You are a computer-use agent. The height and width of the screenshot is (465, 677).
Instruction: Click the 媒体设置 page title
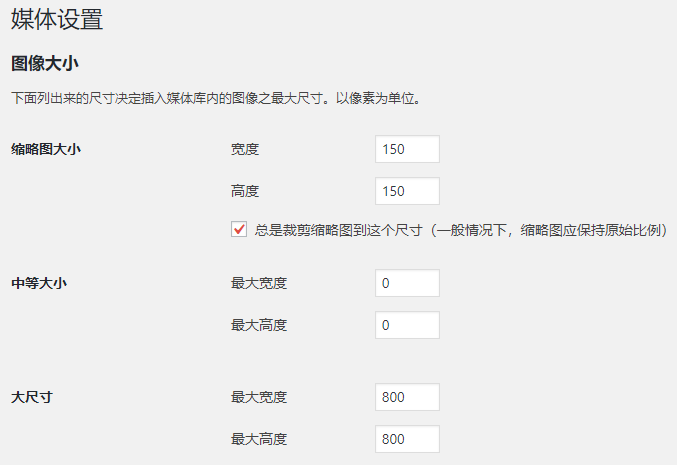coord(57,19)
